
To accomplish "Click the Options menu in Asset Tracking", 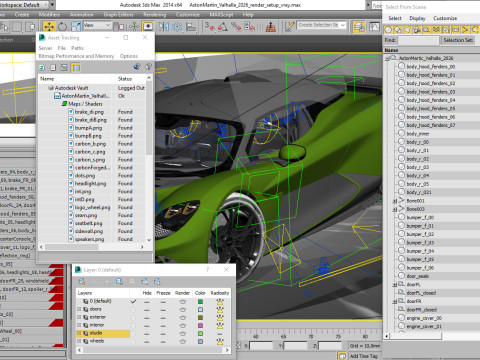I will [x=129, y=56].
